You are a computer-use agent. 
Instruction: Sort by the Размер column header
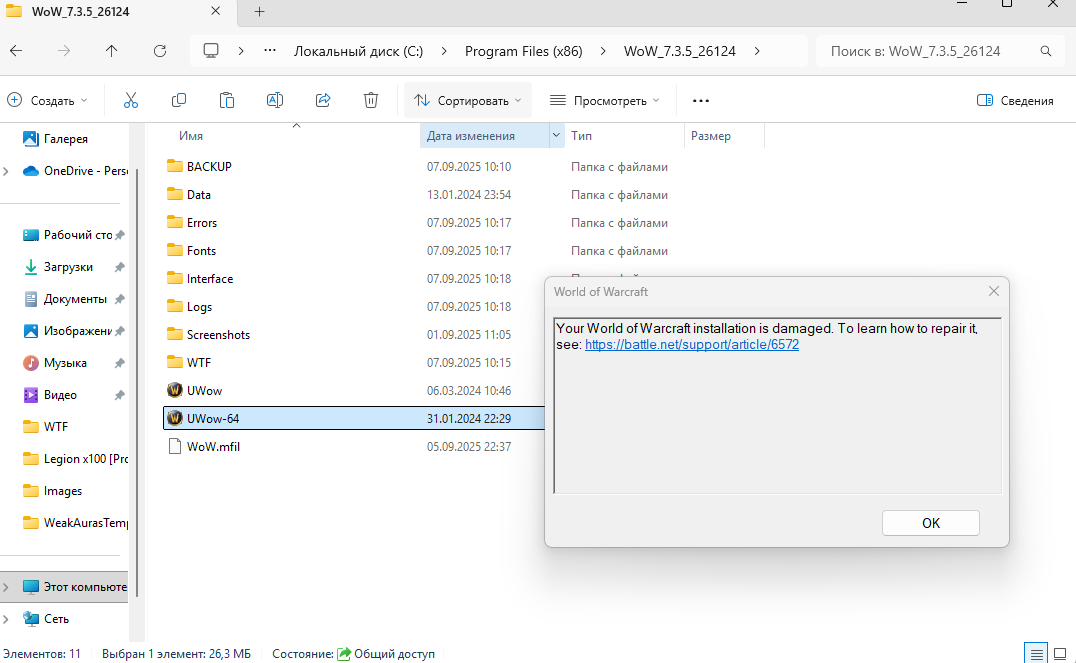pyautogui.click(x=711, y=136)
